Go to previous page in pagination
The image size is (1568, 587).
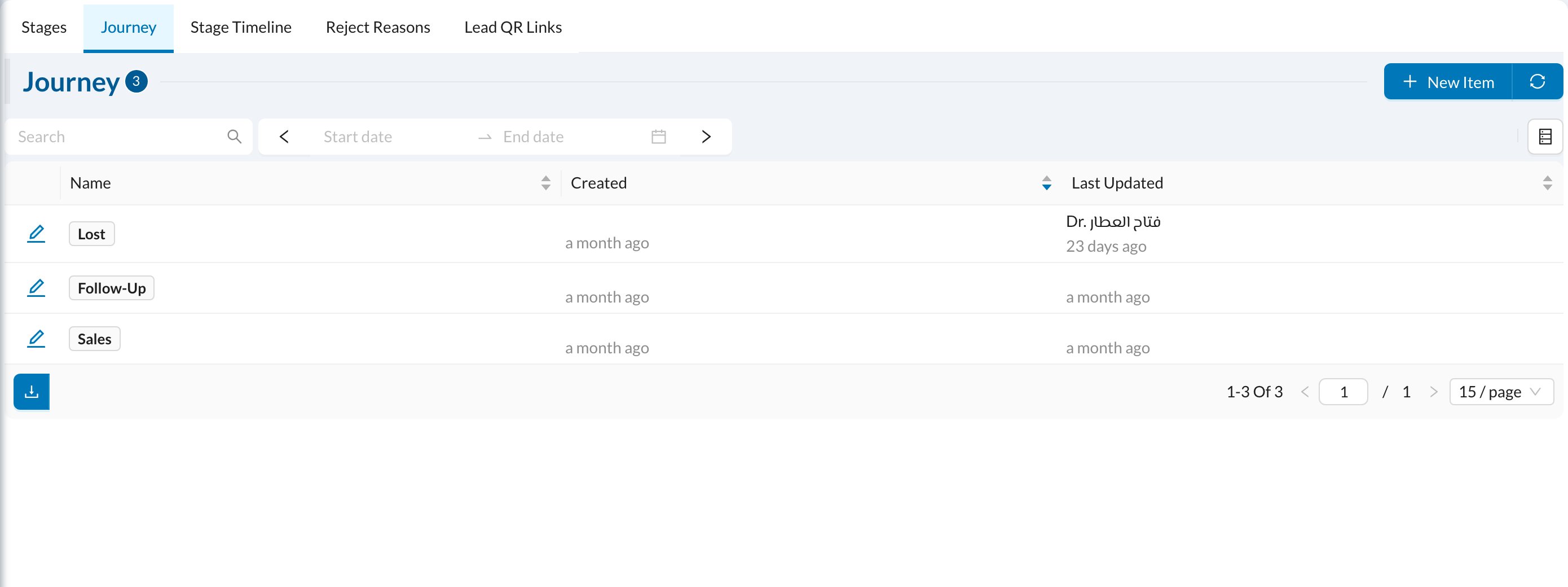coord(1305,392)
